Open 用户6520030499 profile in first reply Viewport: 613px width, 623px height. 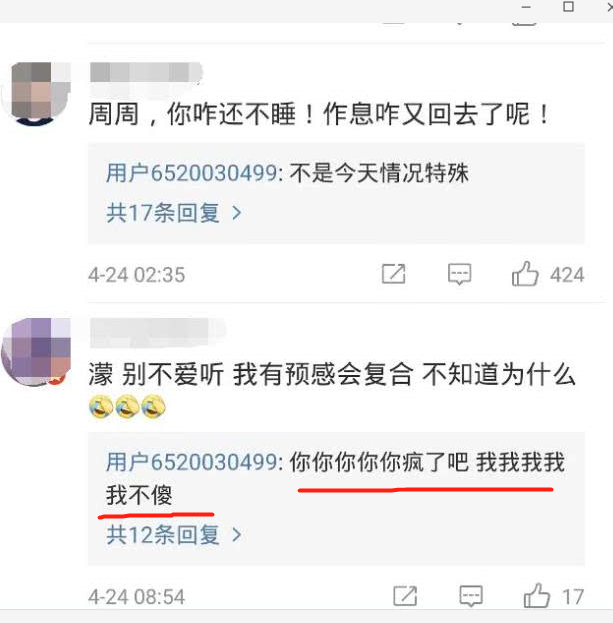[x=191, y=173]
